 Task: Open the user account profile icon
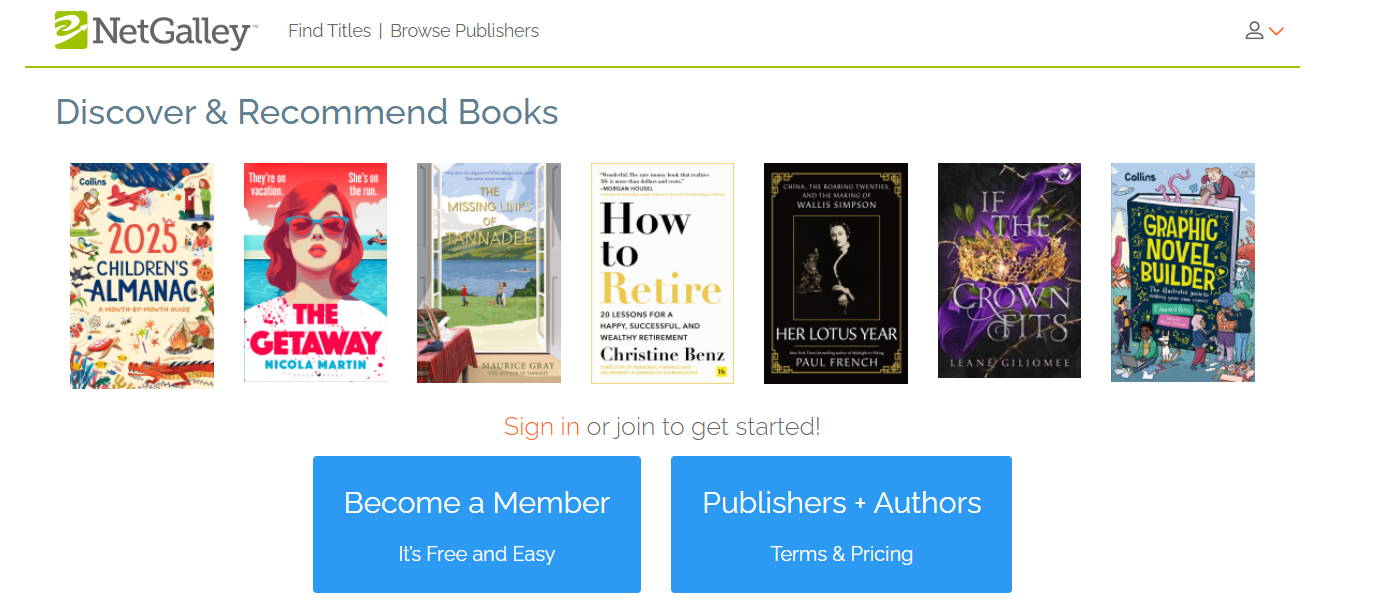(1254, 31)
